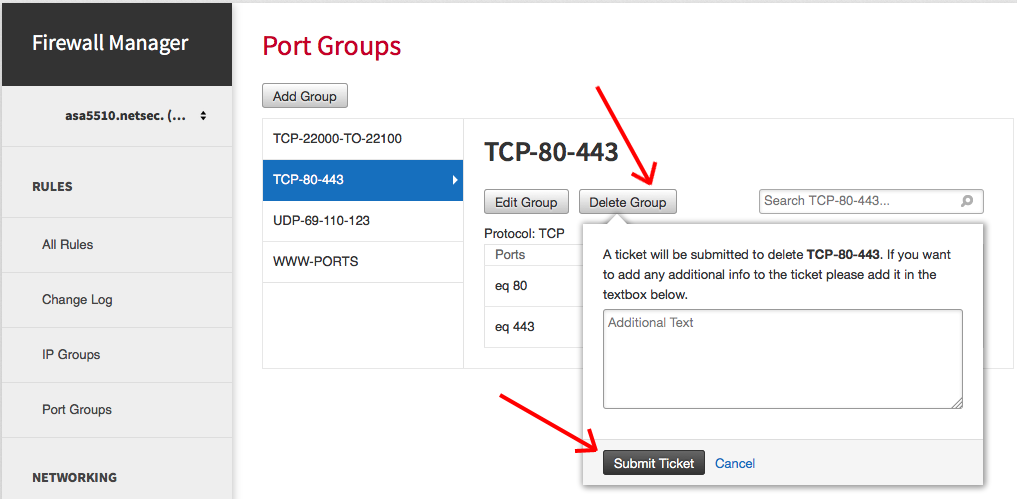Click the Edit Group button
Image resolution: width=1017 pixels, height=499 pixels.
(x=526, y=202)
